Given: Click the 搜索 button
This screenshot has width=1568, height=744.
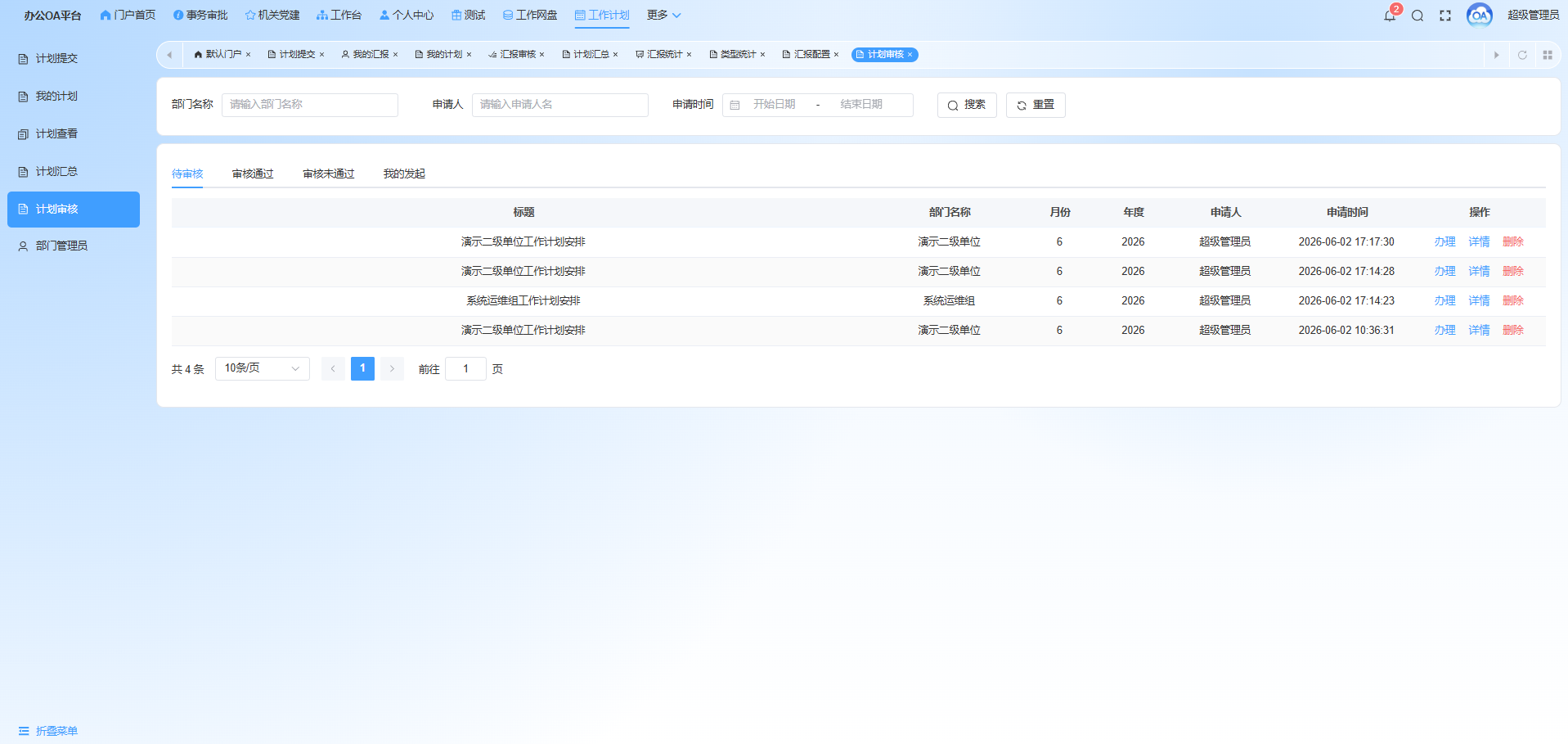Looking at the screenshot, I should pyautogui.click(x=967, y=105).
